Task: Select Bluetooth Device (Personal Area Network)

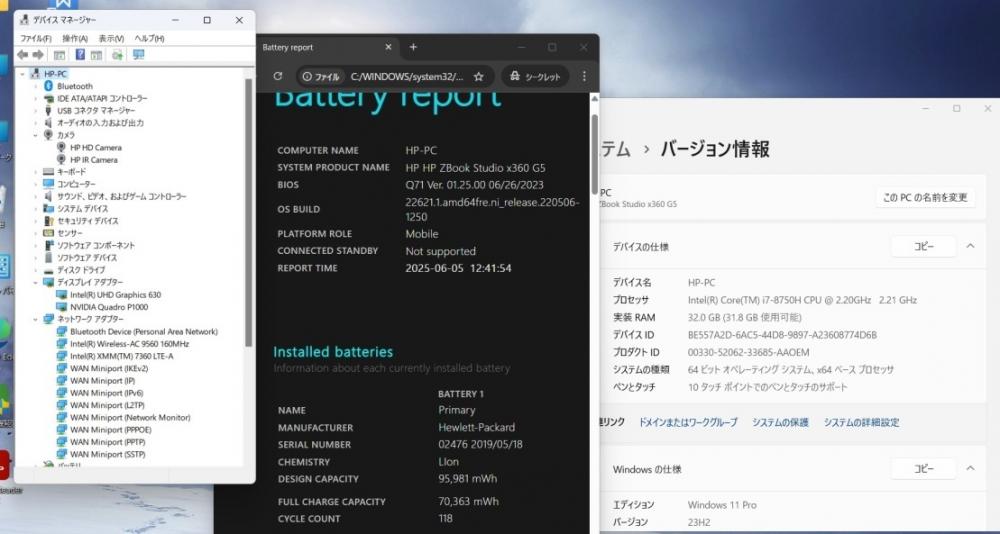Action: [144, 332]
